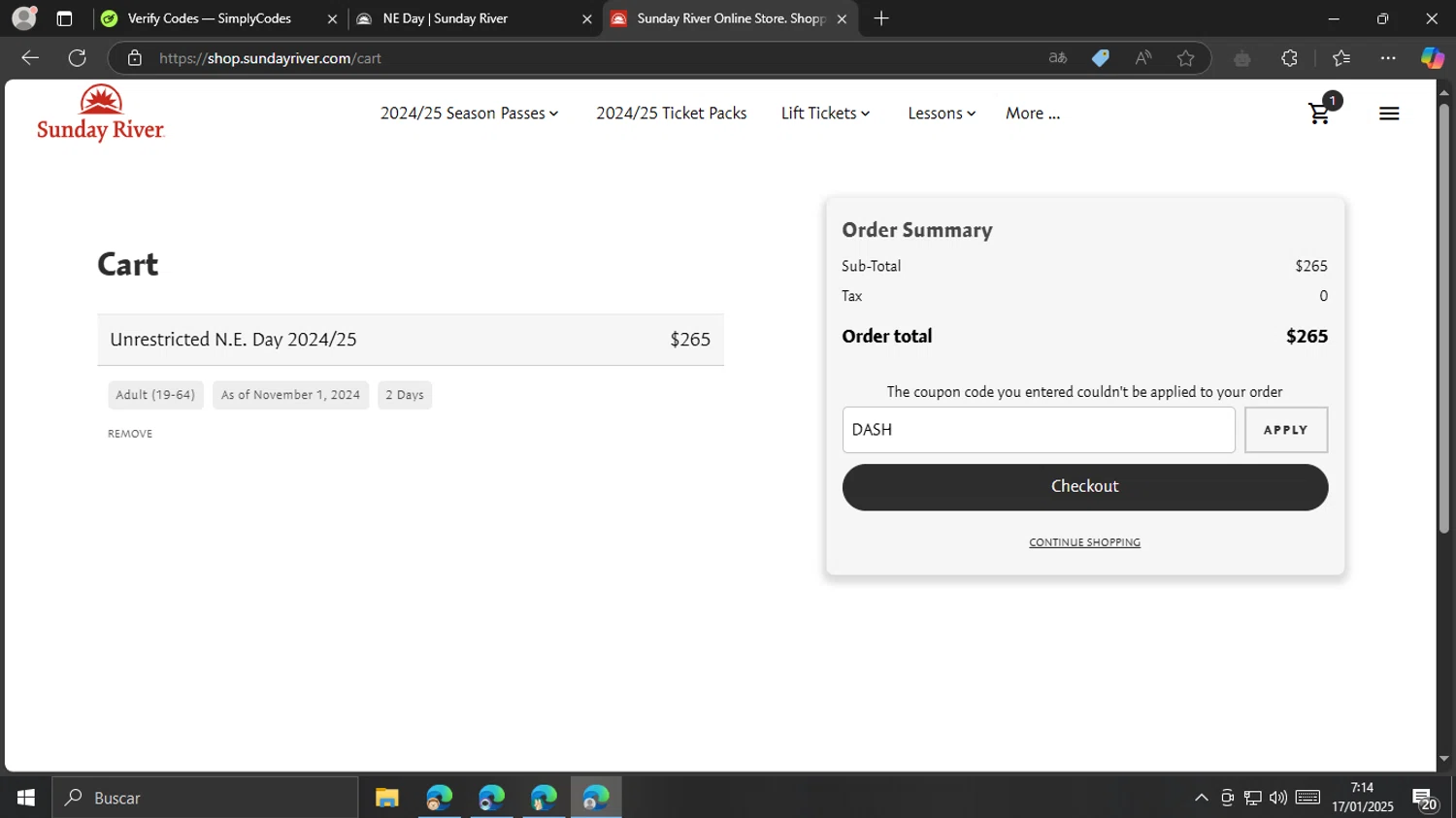1456x818 pixels.
Task: Expand the Lessons dropdown
Action: (x=942, y=114)
